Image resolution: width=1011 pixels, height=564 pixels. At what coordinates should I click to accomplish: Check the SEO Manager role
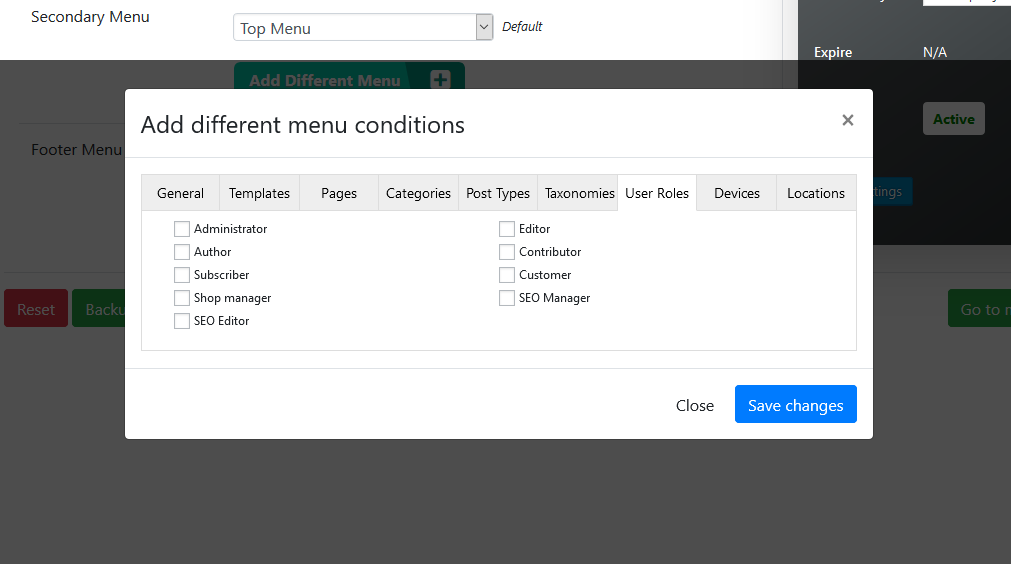click(507, 298)
